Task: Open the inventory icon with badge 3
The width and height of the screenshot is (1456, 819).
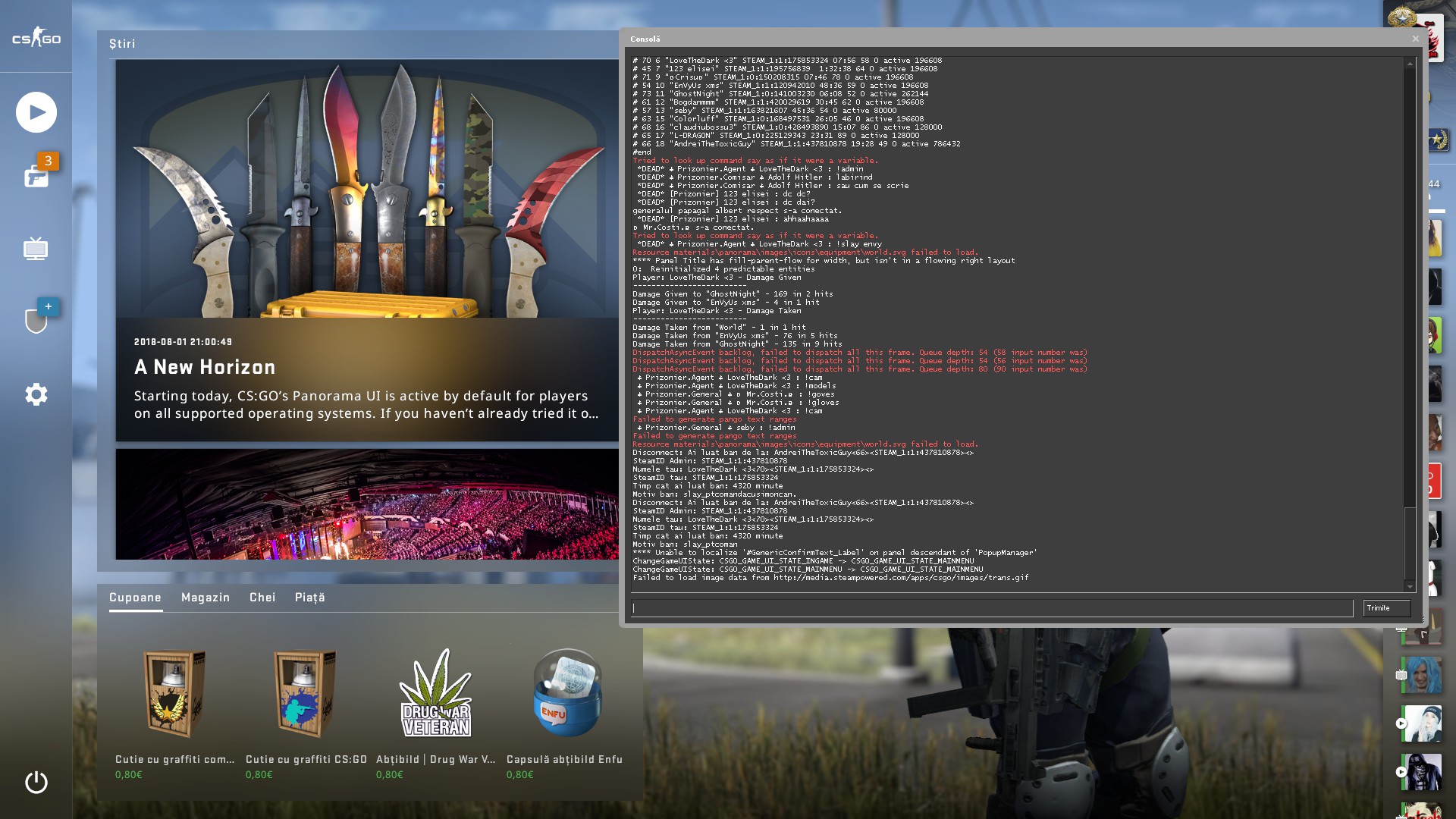Action: pos(36,176)
